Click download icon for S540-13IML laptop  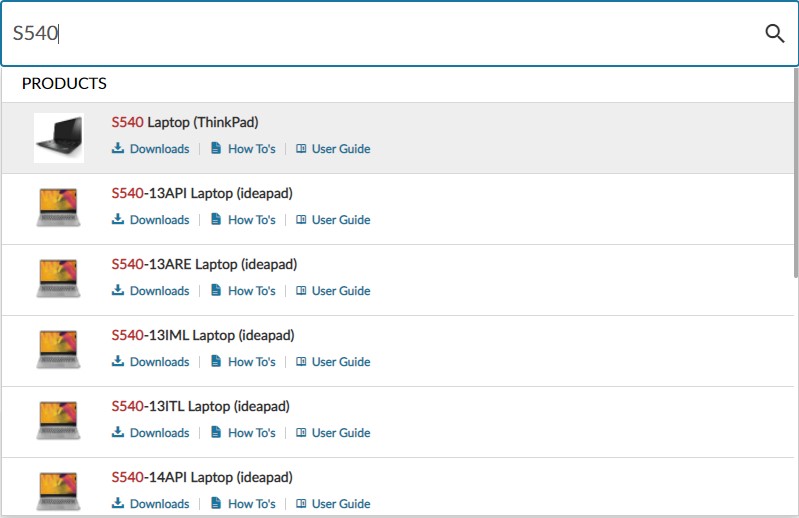click(118, 362)
